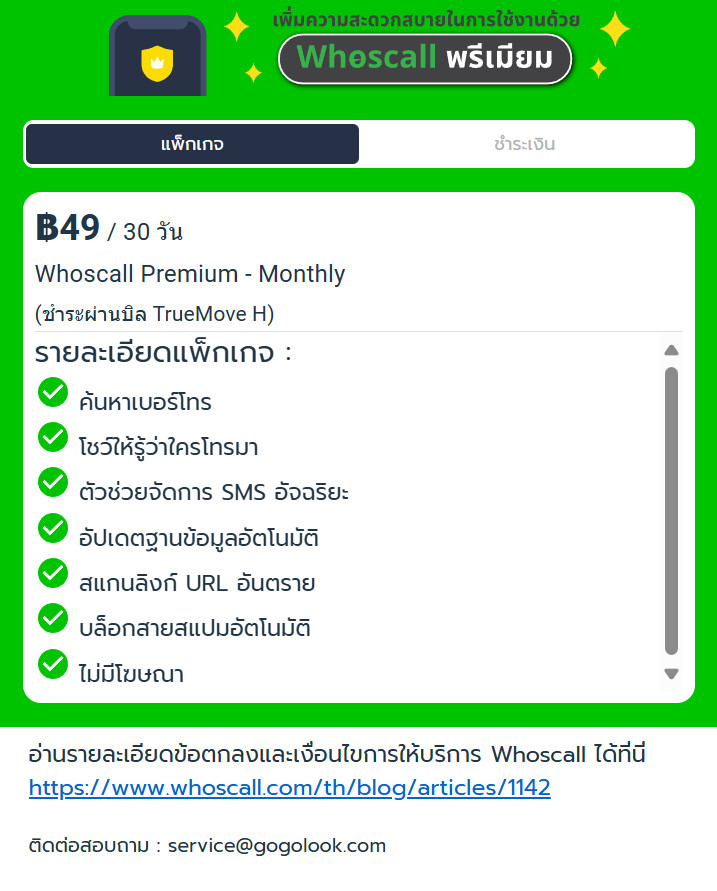The image size is (717, 891).
Task: Click the ฿49 / 30 วัน price
Action: pos(109,228)
